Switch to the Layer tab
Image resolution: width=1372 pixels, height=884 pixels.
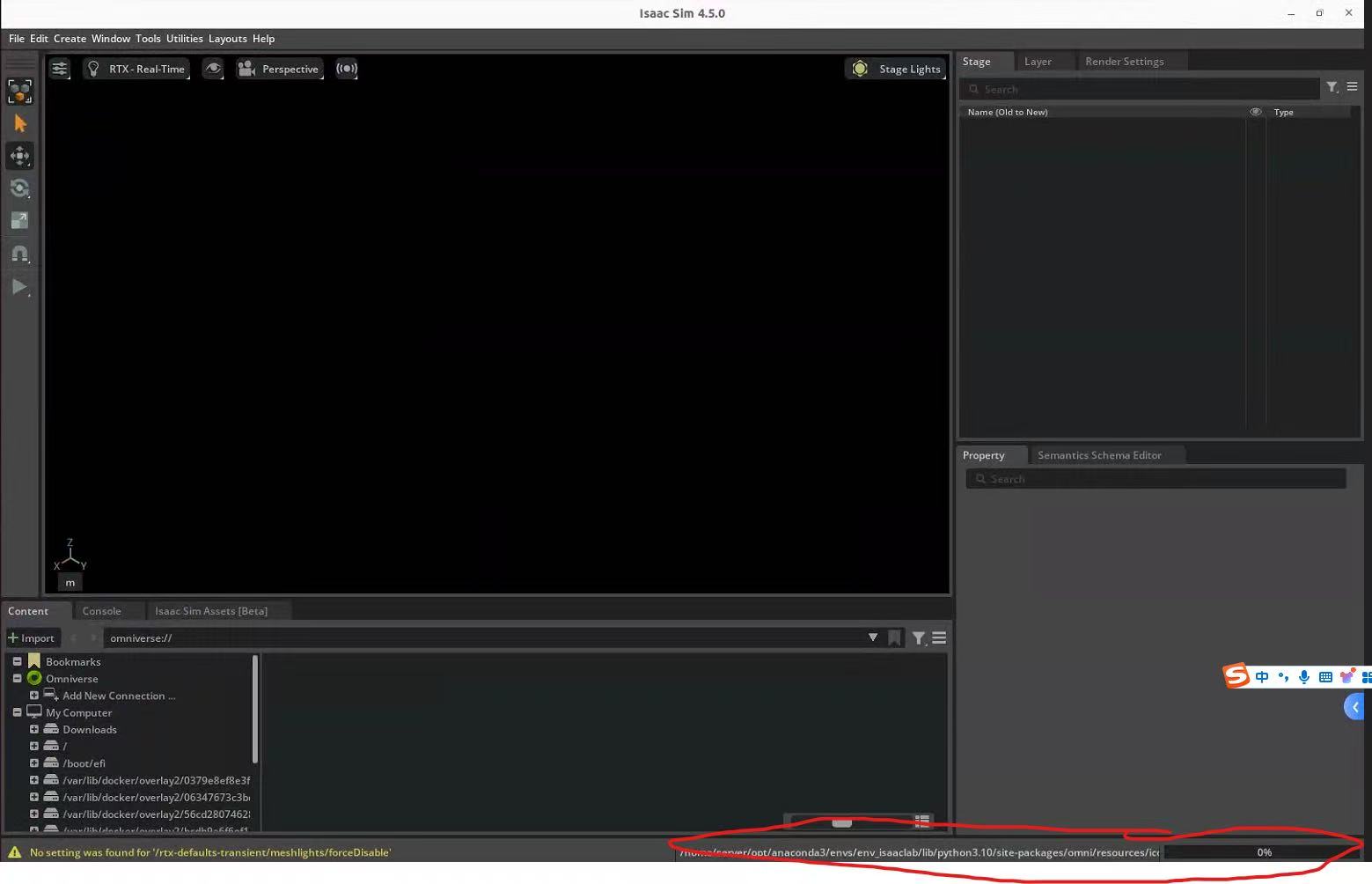pos(1038,62)
